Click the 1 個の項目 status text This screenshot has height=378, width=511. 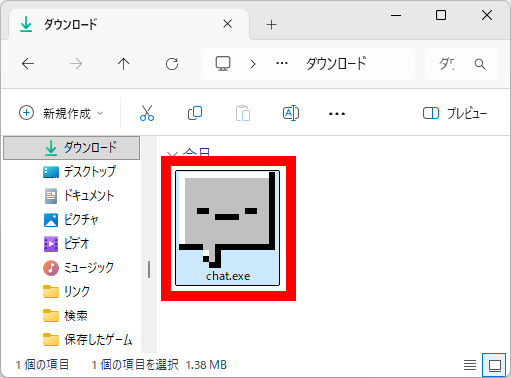click(42, 365)
